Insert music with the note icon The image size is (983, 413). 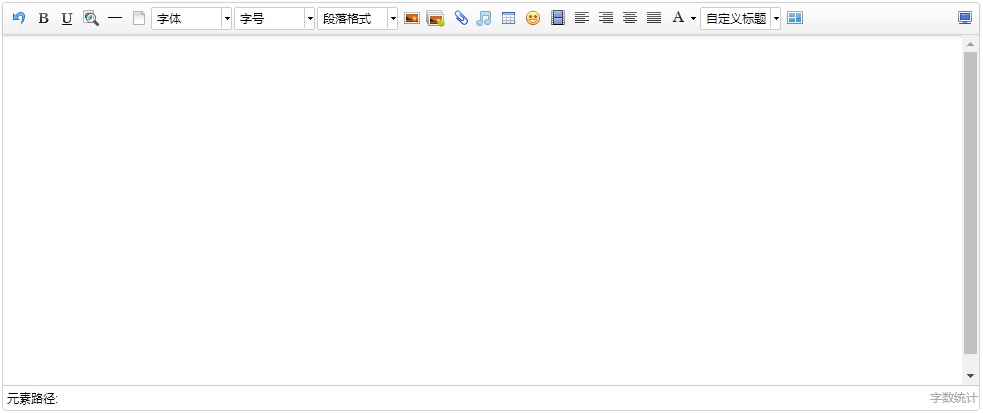(x=484, y=18)
